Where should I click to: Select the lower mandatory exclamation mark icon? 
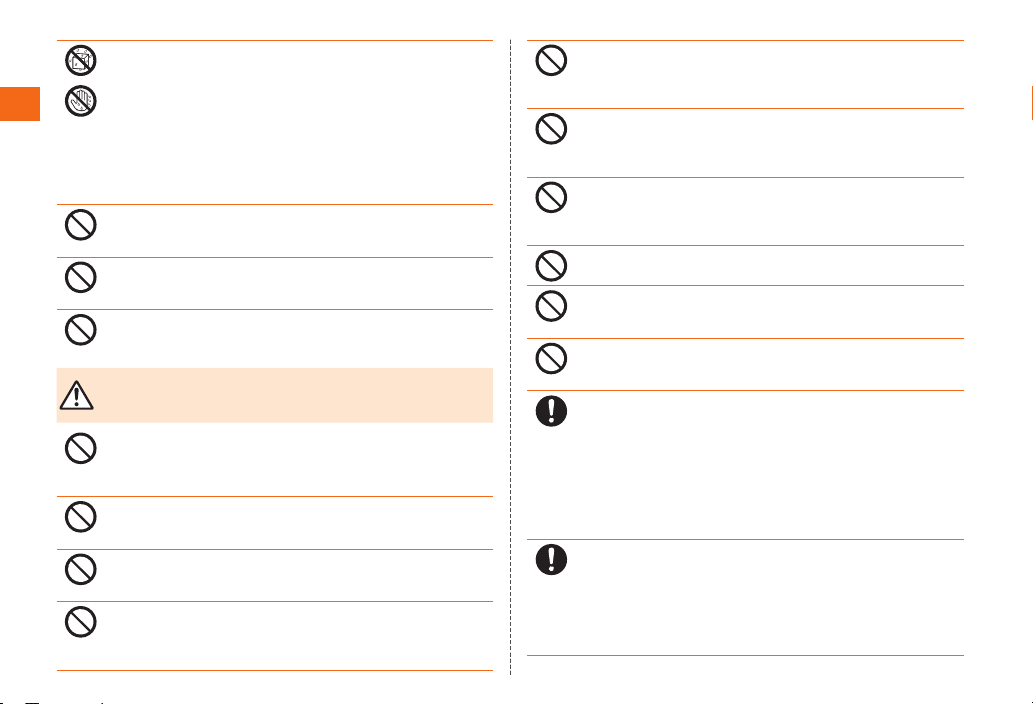pyautogui.click(x=551, y=560)
